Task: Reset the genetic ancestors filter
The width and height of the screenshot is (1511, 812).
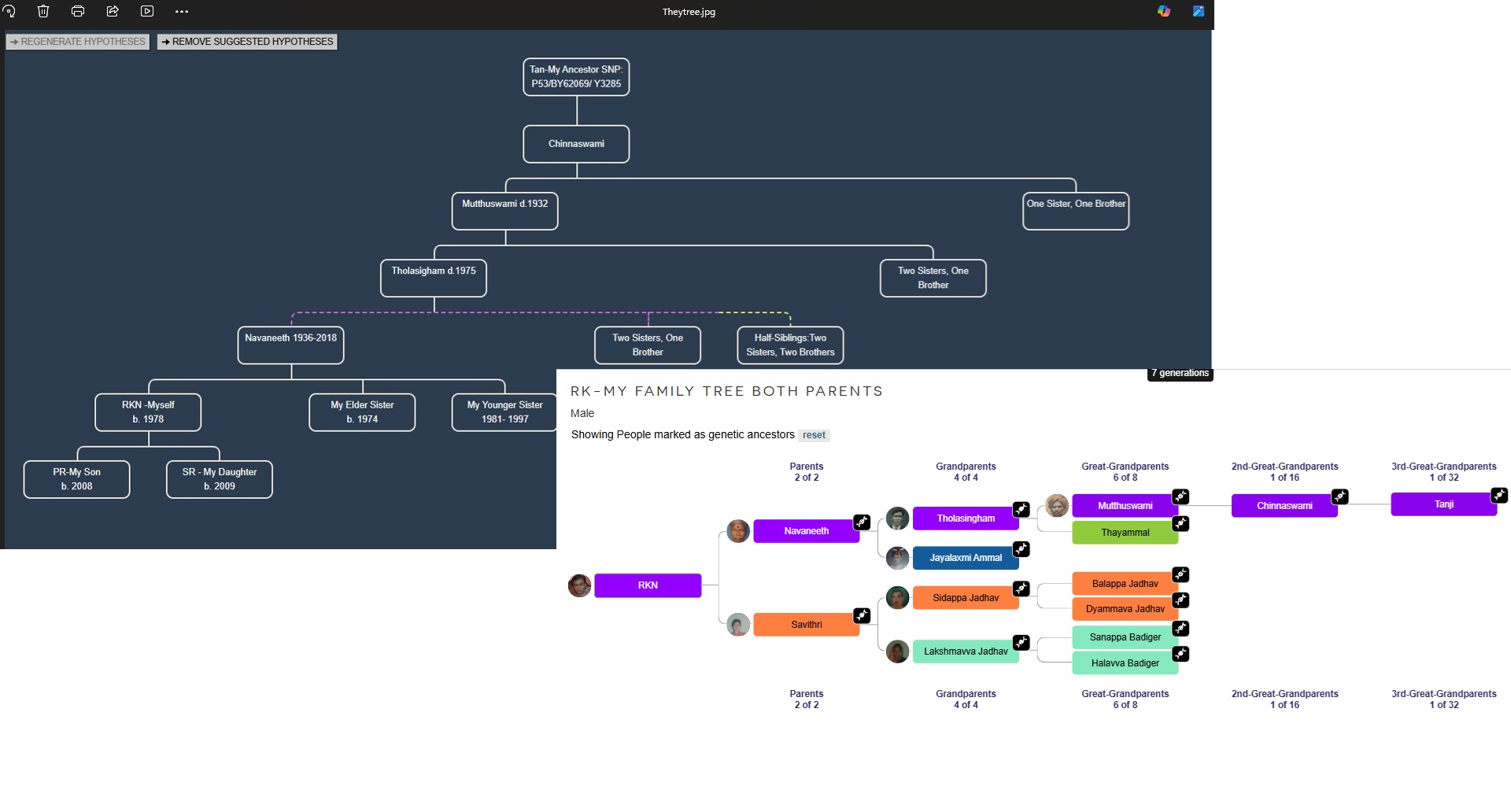Action: pos(814,435)
